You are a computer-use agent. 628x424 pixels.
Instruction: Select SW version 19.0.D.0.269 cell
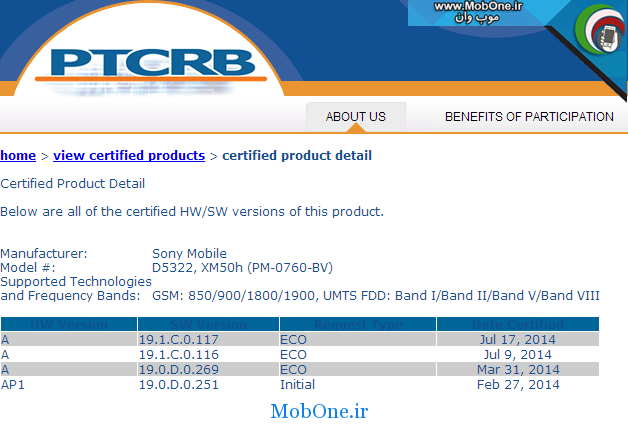[x=180, y=370]
